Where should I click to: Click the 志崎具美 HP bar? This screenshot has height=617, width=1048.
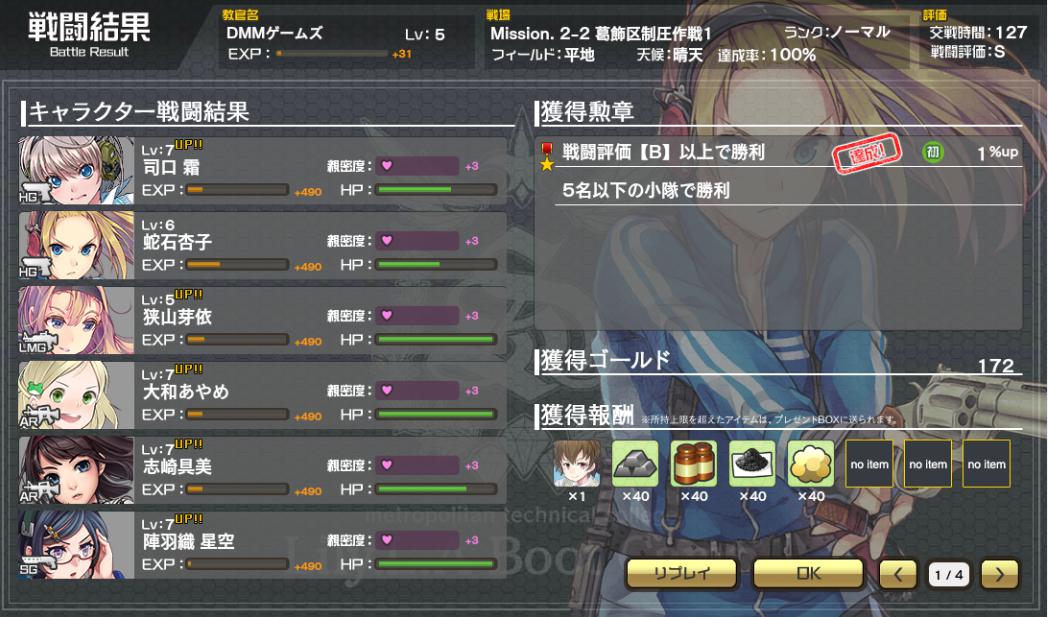[x=436, y=489]
